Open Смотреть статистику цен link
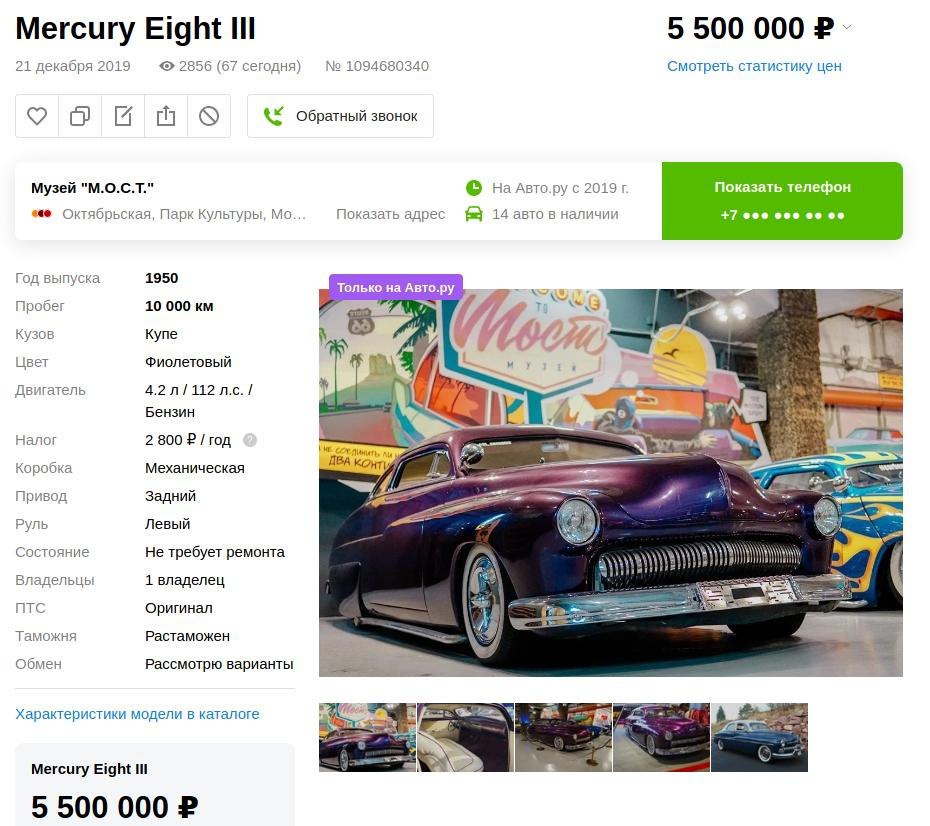 754,66
